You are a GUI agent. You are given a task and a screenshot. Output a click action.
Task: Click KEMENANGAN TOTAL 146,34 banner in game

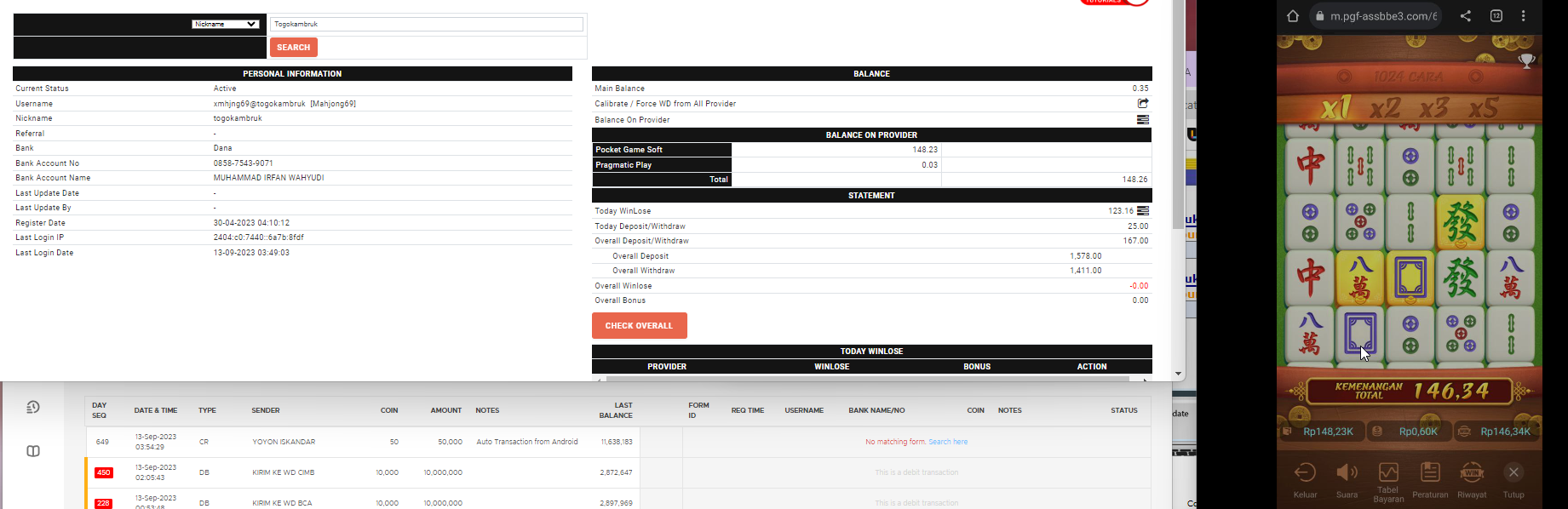click(x=1411, y=391)
